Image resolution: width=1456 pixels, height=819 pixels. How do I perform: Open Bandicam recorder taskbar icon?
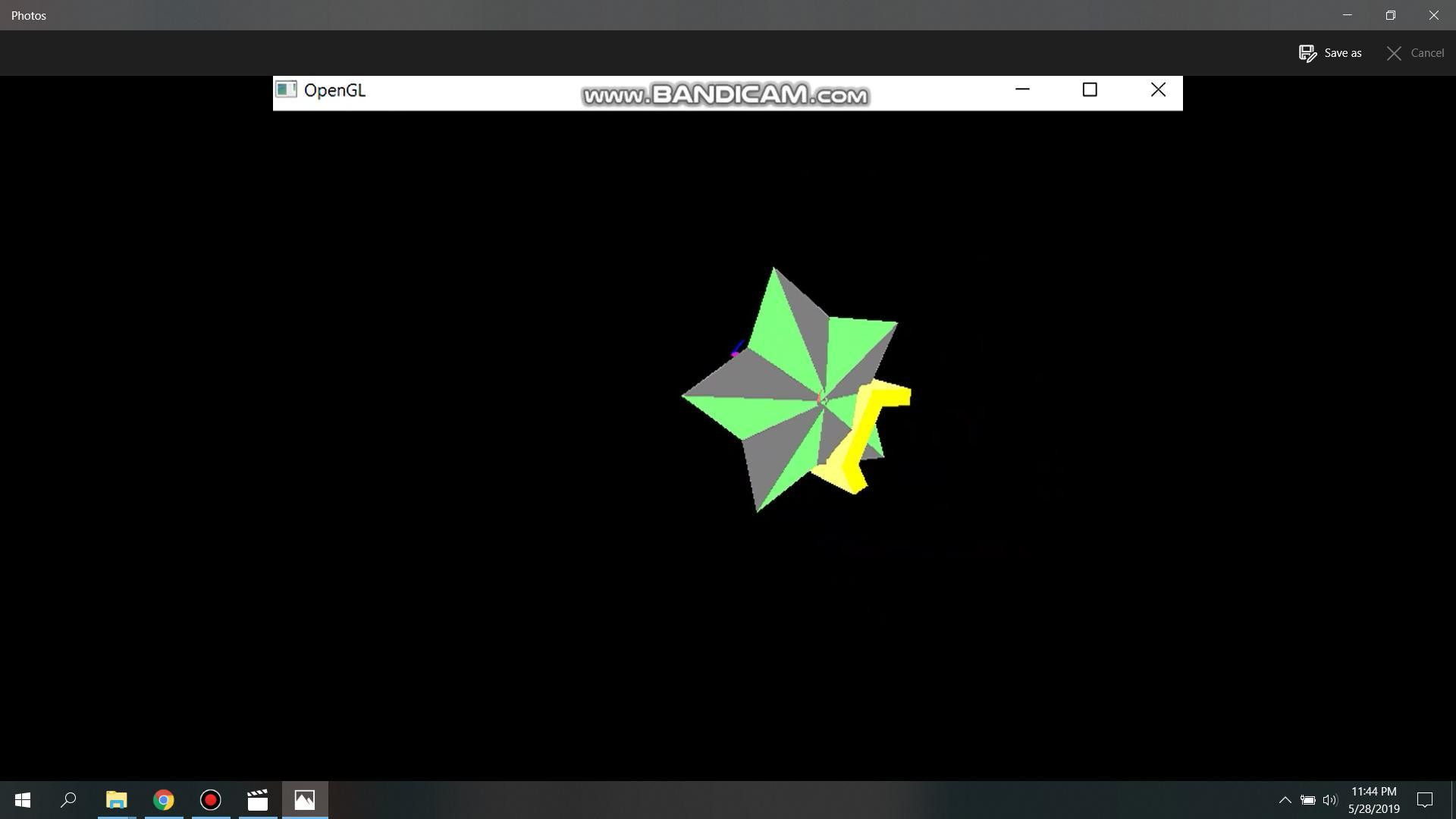pos(210,800)
